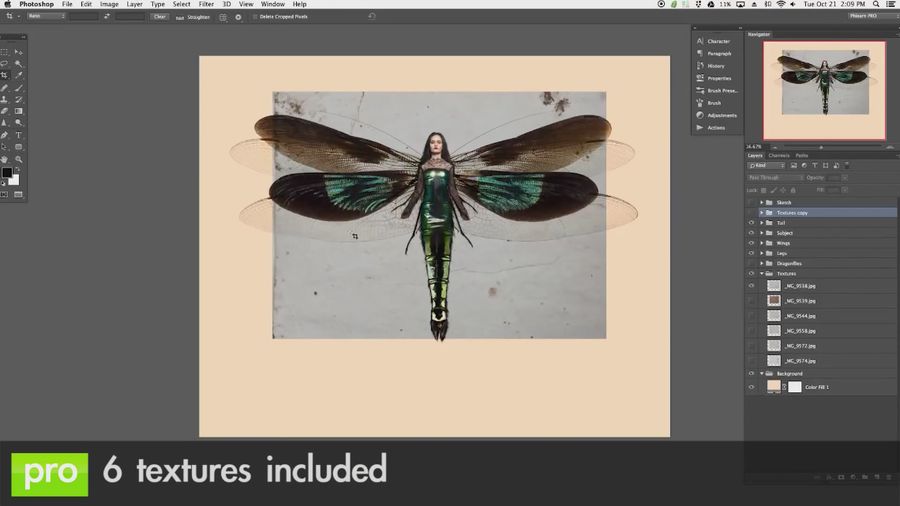Select the Eraser tool

[x=5, y=111]
